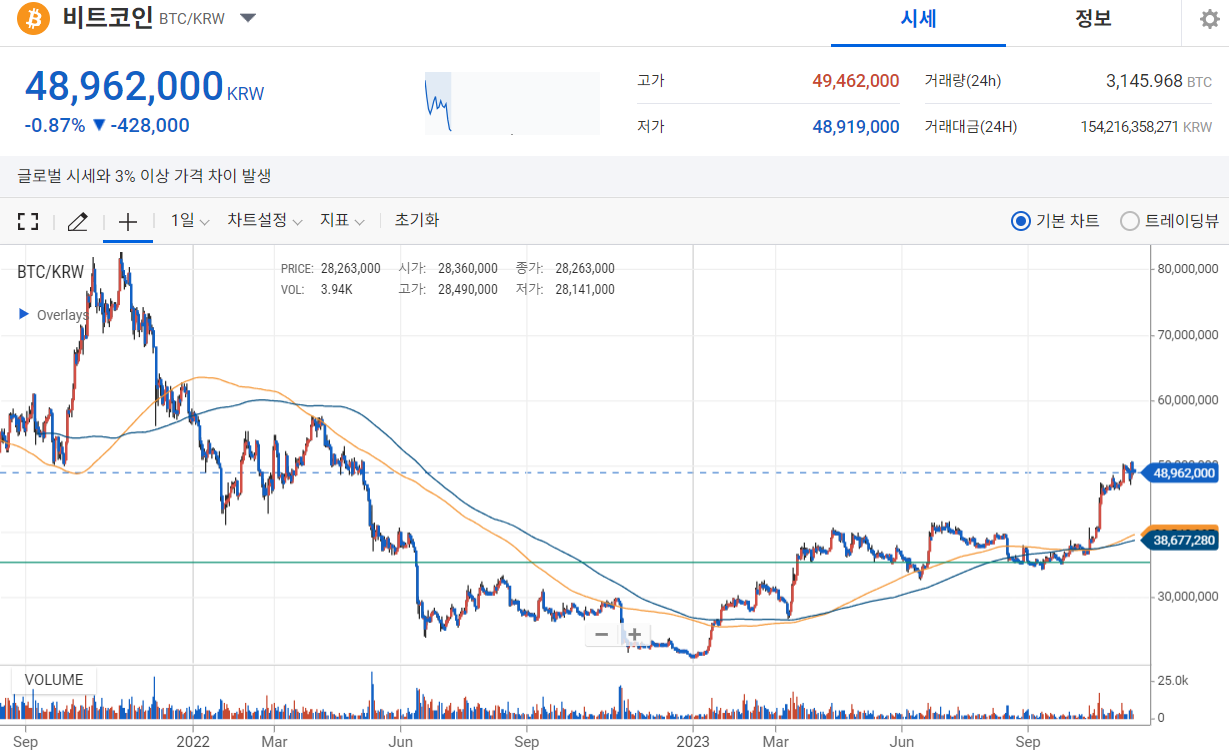This screenshot has width=1229, height=755.
Task: Open the BTC/KRW market selector dropdown arrow
Action: pyautogui.click(x=248, y=18)
